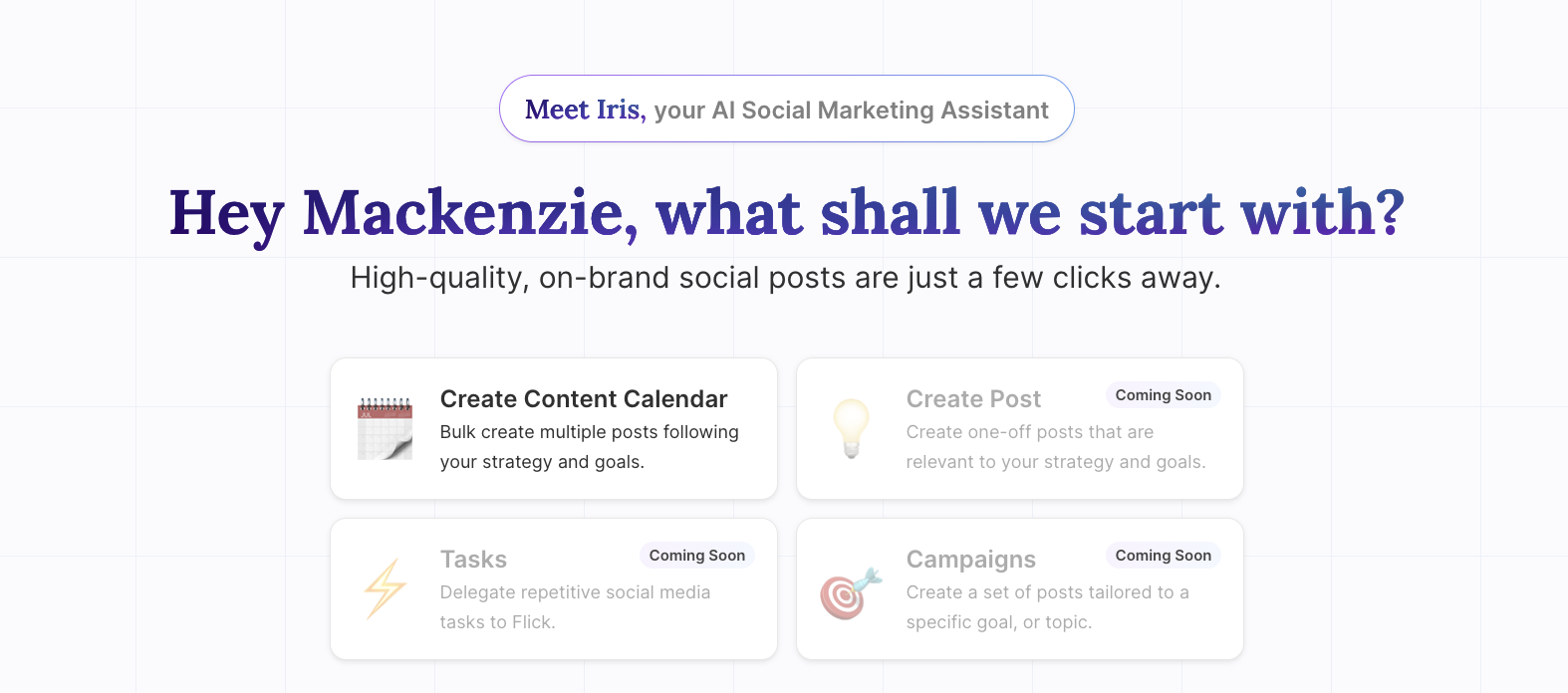The image size is (1568, 693).
Task: Click the dartboard target Campaigns icon
Action: [851, 592]
